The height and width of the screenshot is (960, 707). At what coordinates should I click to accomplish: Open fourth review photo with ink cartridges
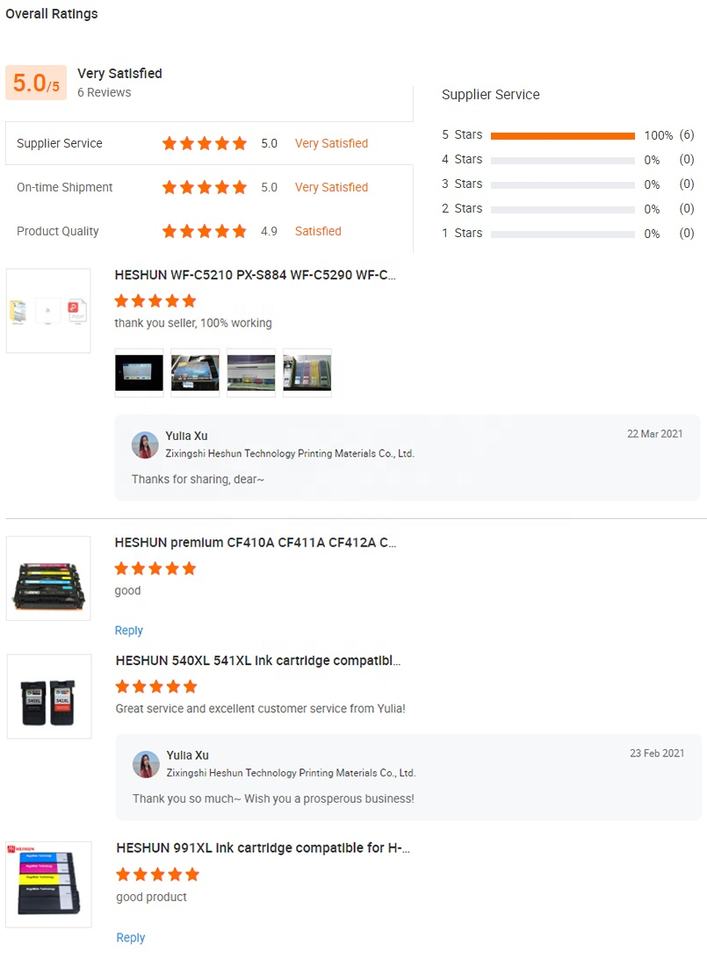click(307, 373)
